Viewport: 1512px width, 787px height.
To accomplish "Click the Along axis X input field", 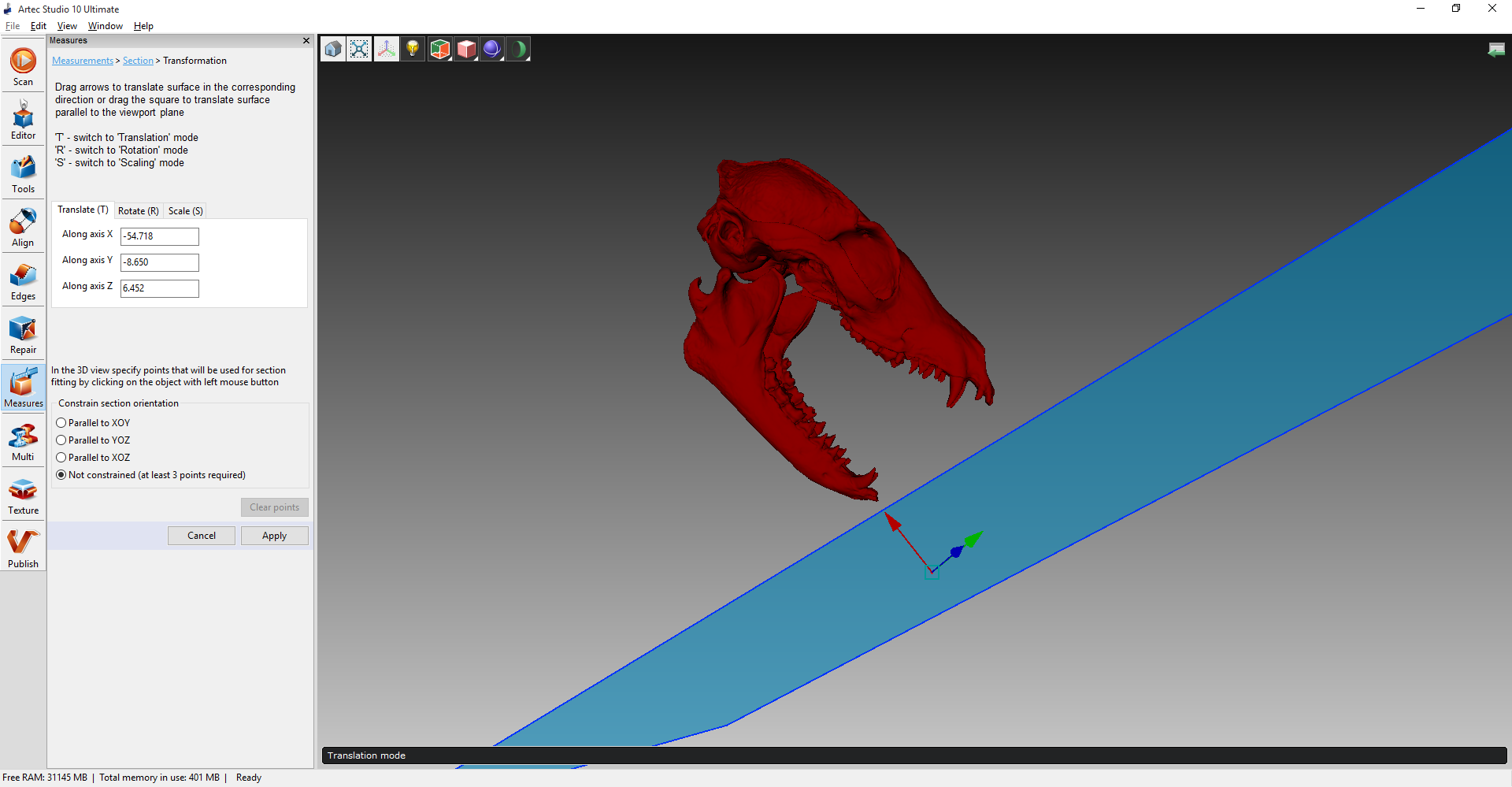I will pos(160,236).
